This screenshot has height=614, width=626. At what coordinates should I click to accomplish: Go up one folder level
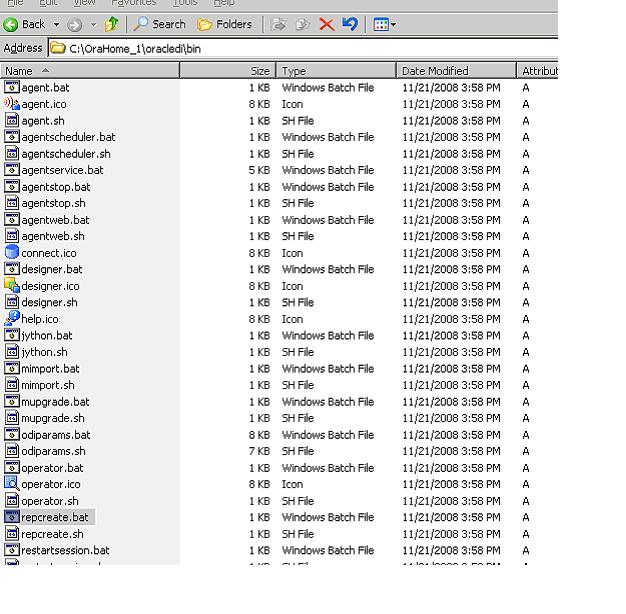pyautogui.click(x=111, y=24)
